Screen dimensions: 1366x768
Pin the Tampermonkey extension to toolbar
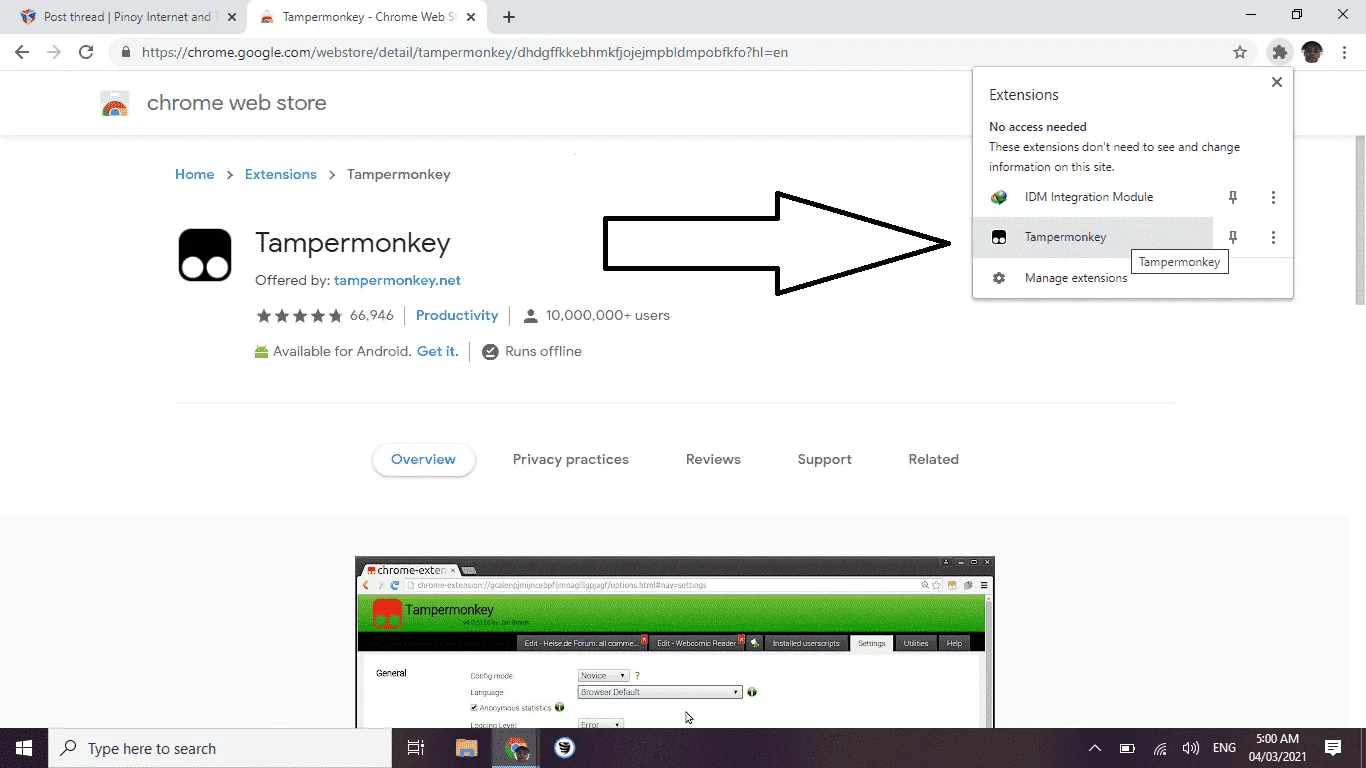[1233, 237]
